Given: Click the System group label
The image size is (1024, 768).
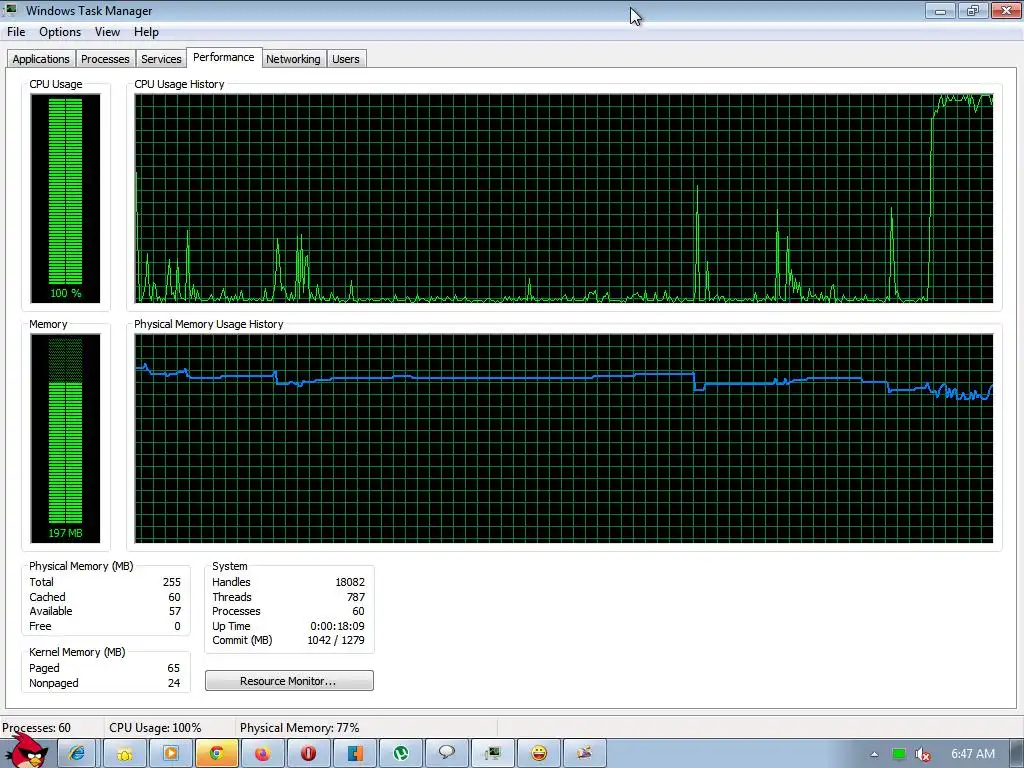Looking at the screenshot, I should (x=230, y=566).
